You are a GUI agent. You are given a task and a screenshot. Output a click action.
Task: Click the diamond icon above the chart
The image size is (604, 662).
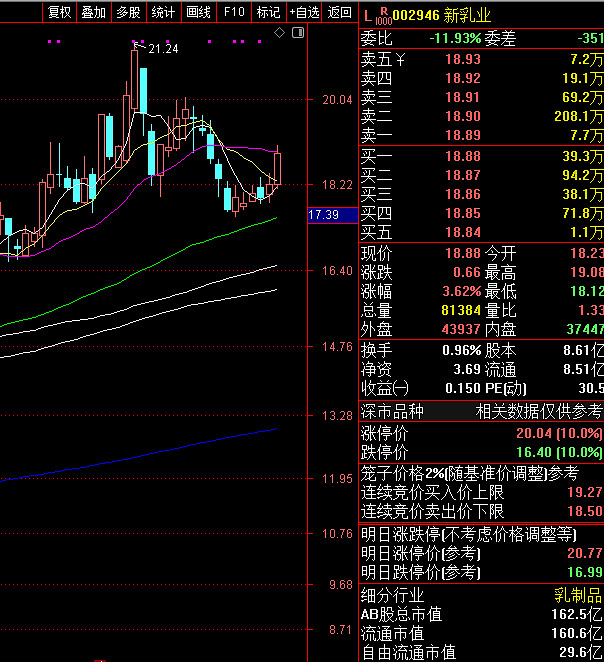point(280,33)
